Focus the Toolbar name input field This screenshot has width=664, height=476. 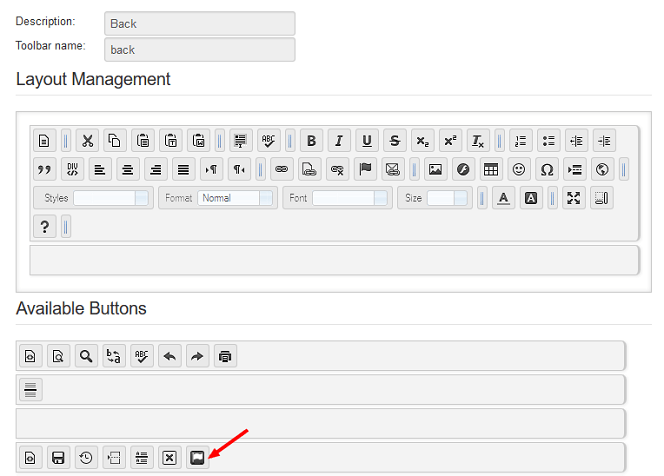pyautogui.click(x=199, y=49)
